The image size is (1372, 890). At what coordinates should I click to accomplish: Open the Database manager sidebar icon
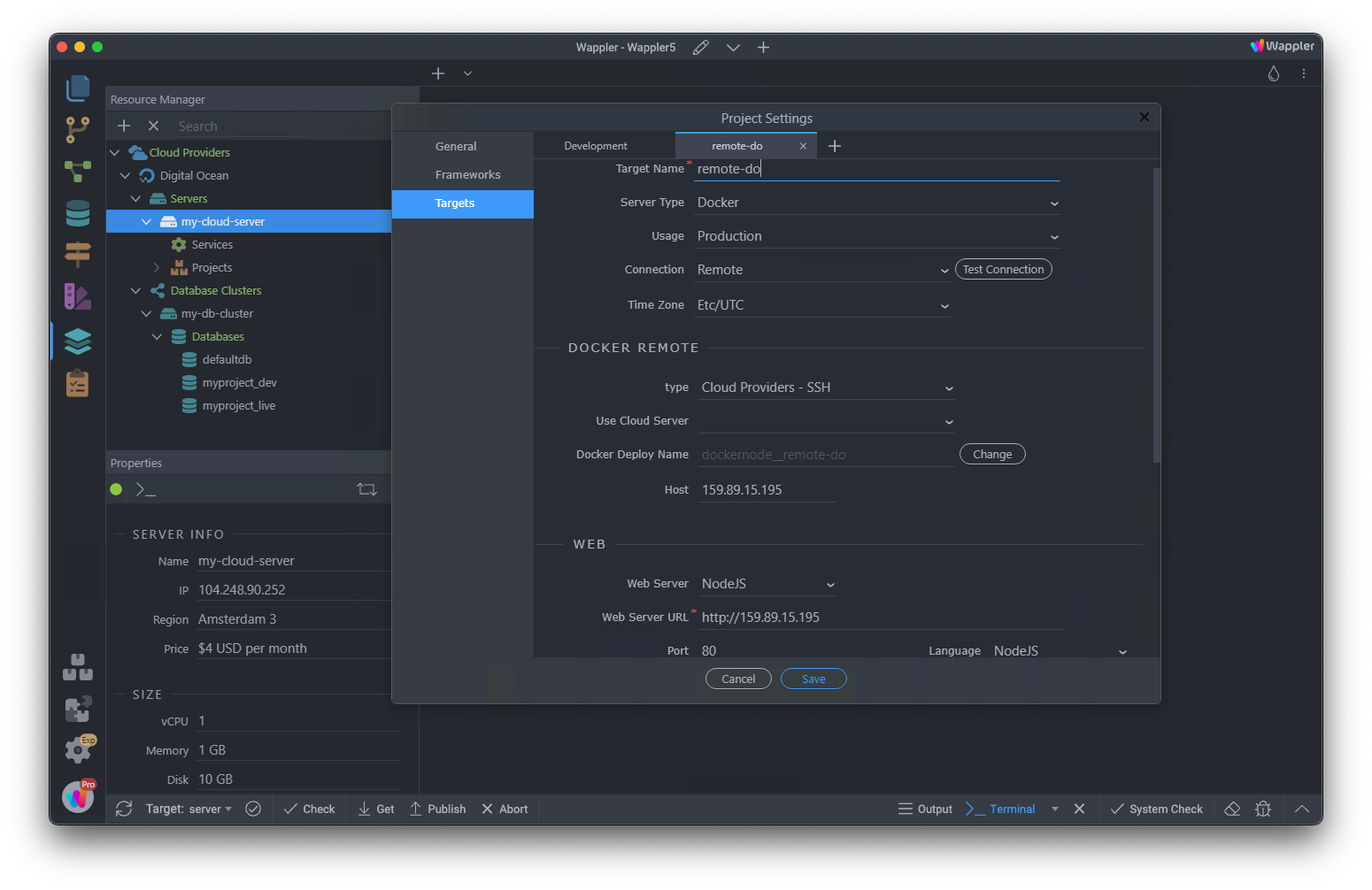click(x=78, y=213)
